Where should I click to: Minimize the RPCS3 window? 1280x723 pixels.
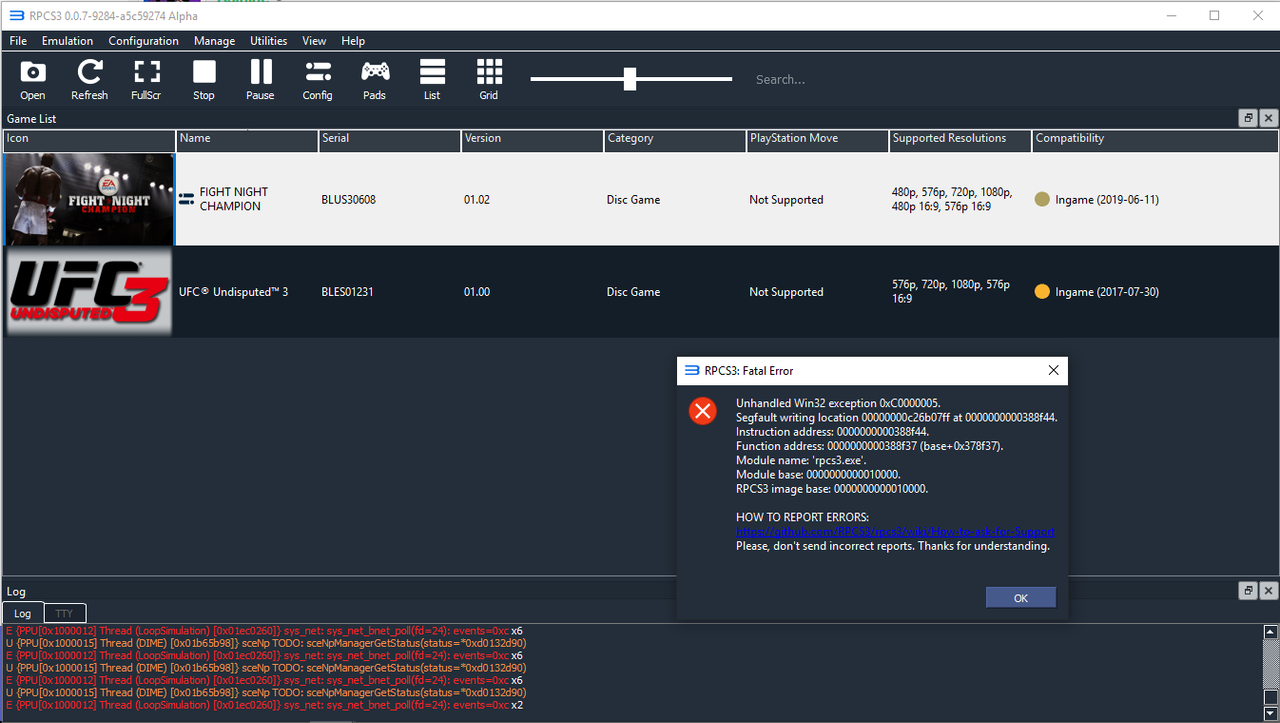point(1169,15)
